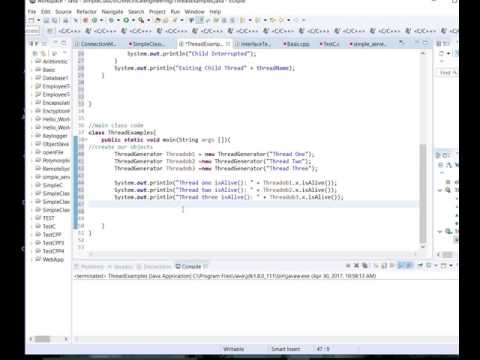Open the File menu

click(x=32, y=12)
